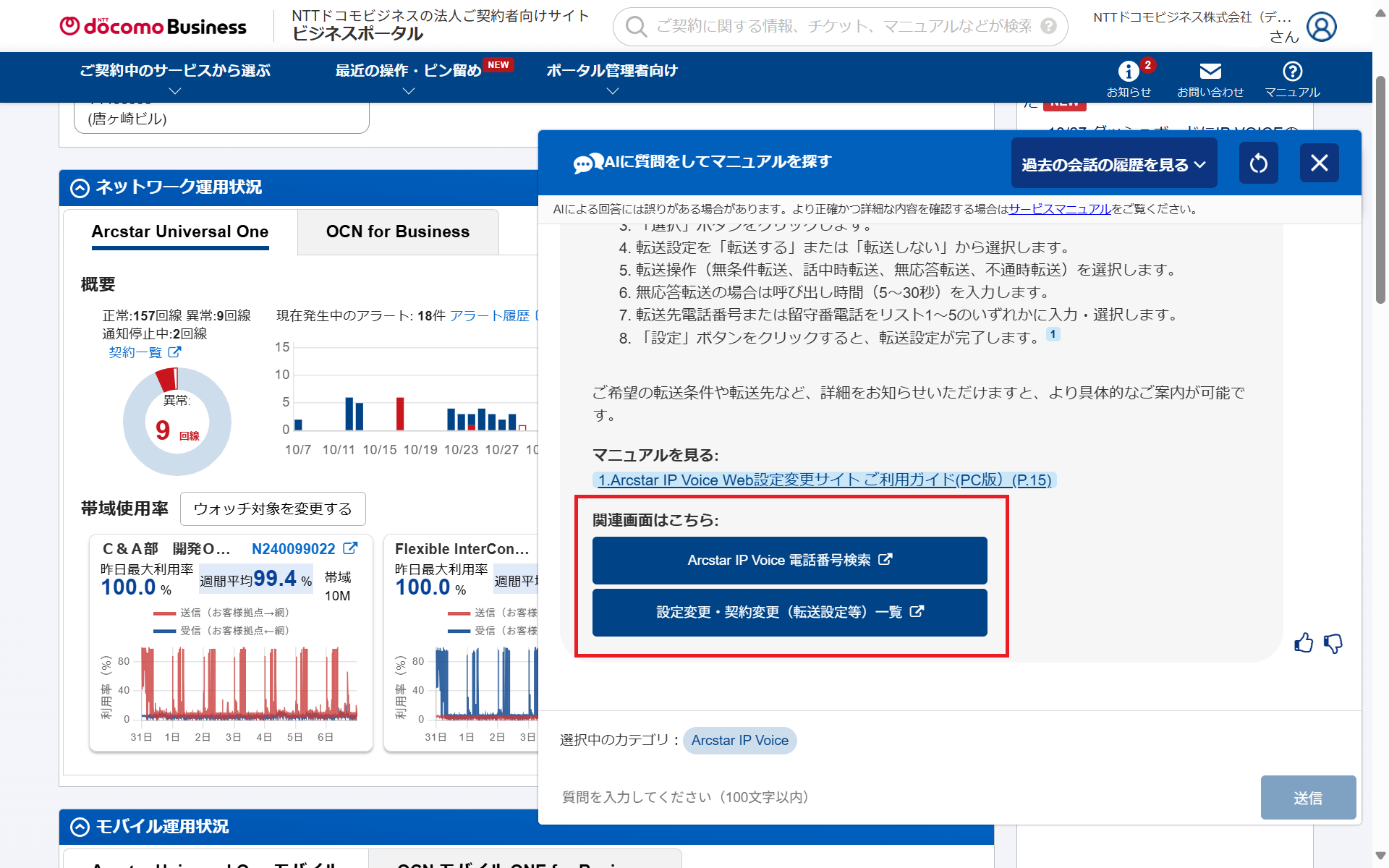The width and height of the screenshot is (1389, 868).
Task: Collapse the モバイル運用状況 section
Action: [x=80, y=827]
